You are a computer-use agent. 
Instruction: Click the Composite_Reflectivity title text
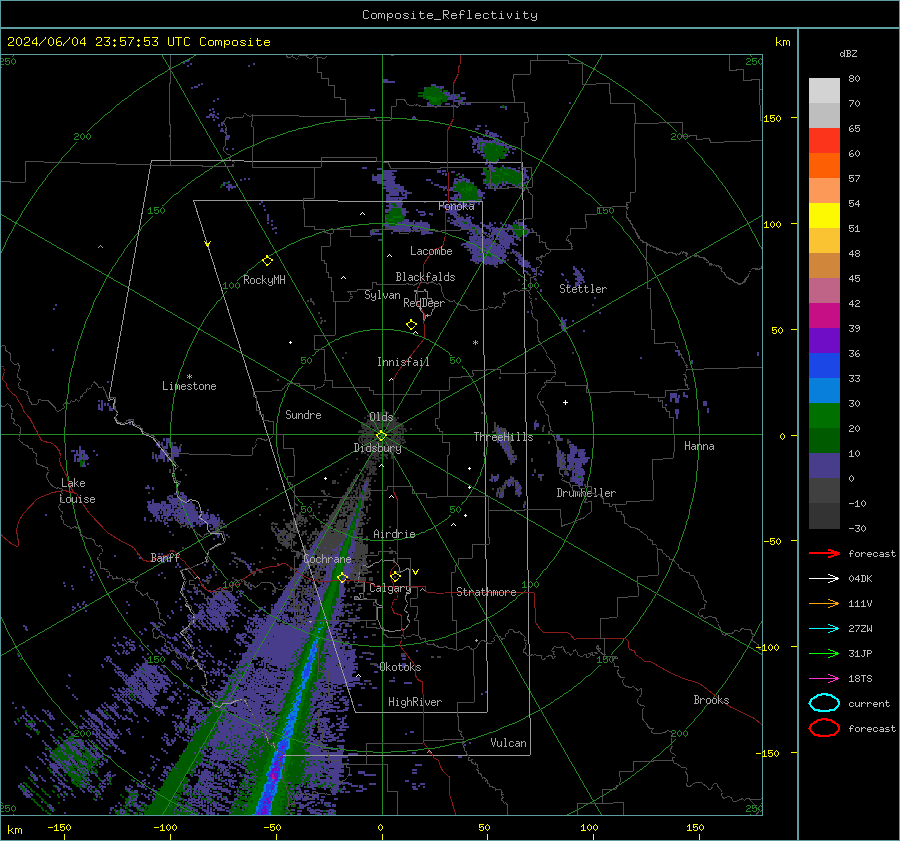point(449,15)
